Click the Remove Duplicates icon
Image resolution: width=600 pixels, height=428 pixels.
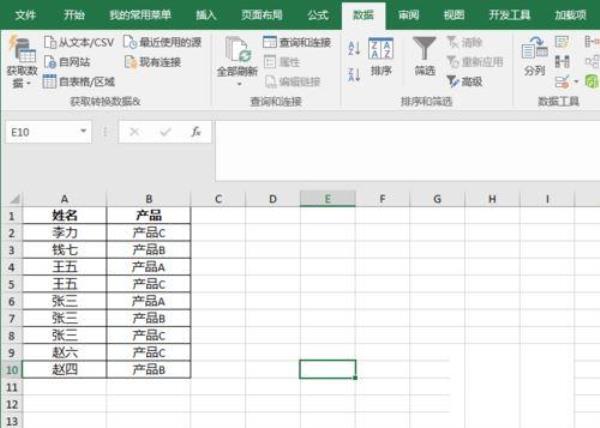pos(562,62)
